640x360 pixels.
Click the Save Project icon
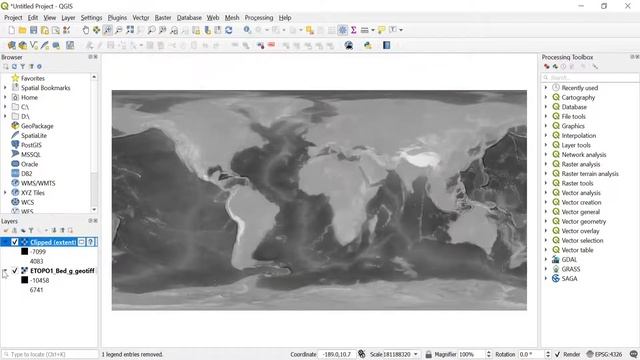(x=33, y=30)
